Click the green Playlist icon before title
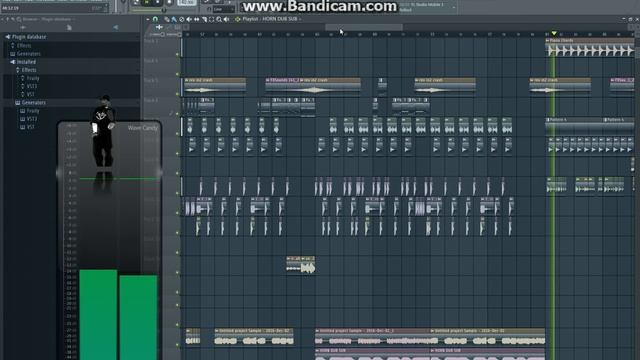This screenshot has width=640, height=360. 238,19
